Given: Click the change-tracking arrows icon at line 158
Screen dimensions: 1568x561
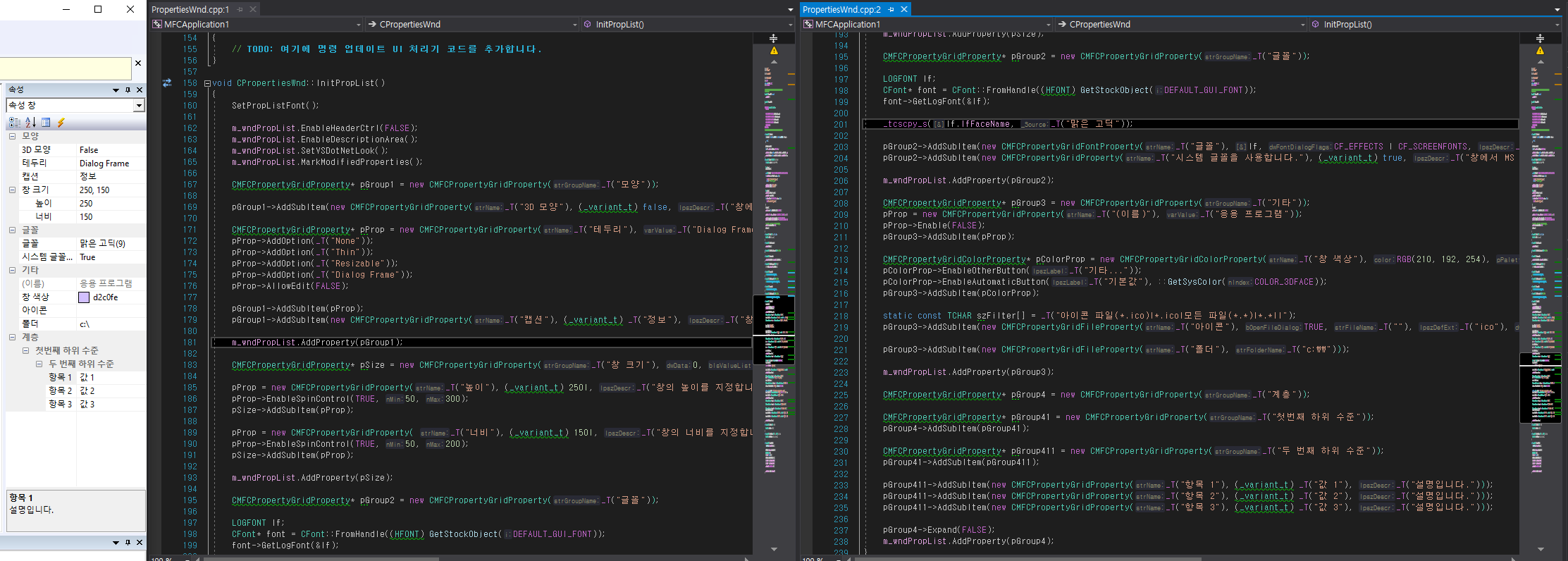Looking at the screenshot, I should pos(167,82).
